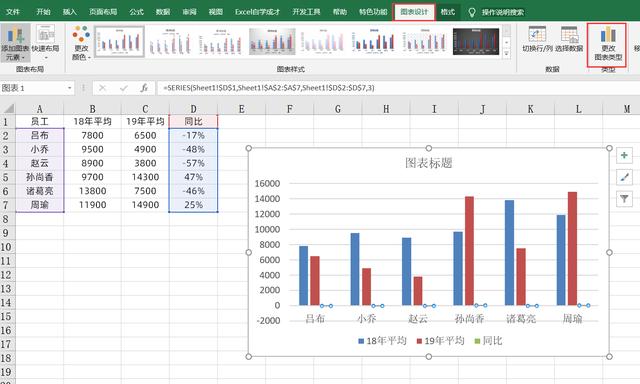Screen dimensions: 640x384
Task: Click cell D1 labeled 同比
Action: click(193, 122)
